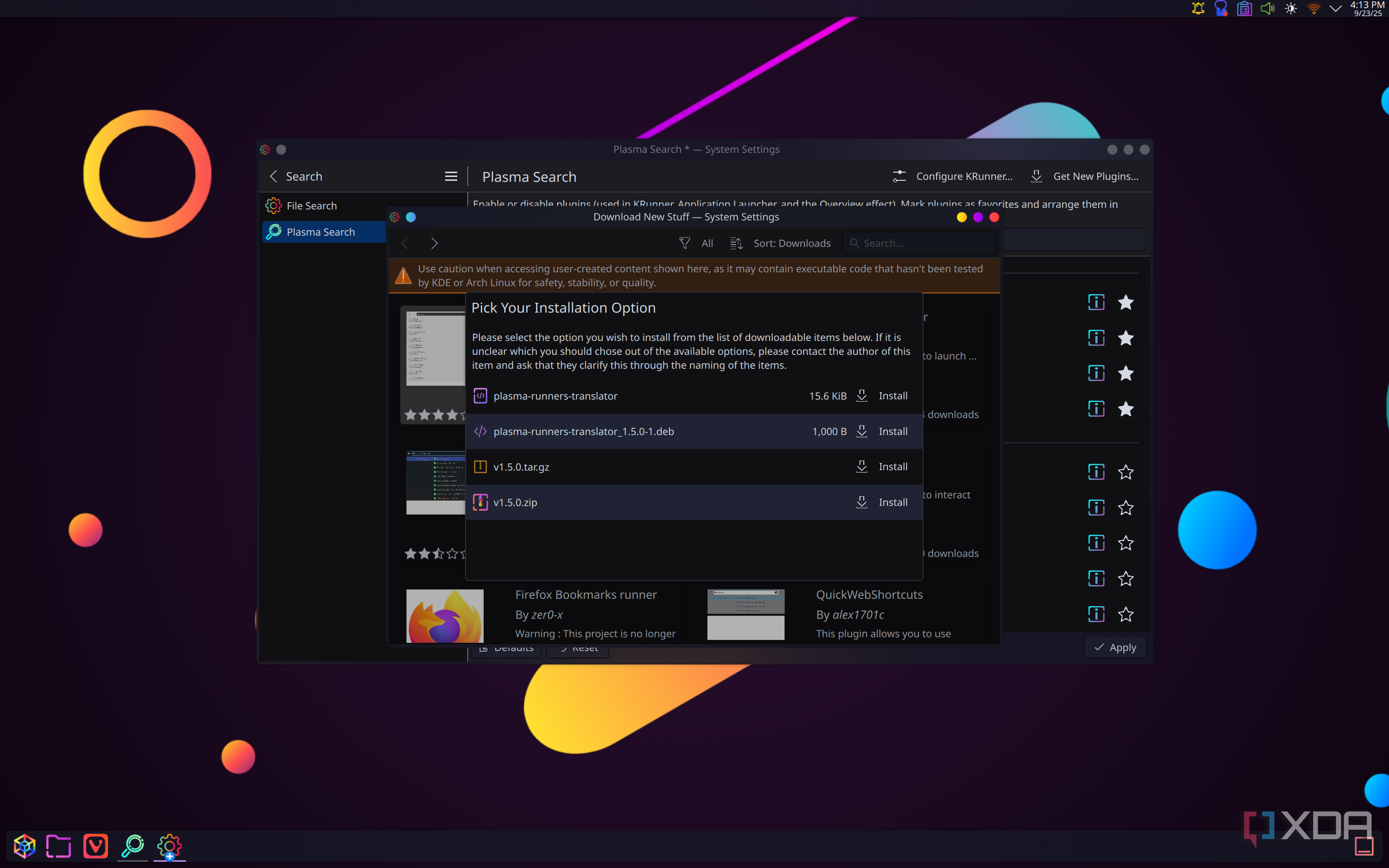
Task: Launch Vivaldi browser from the taskbar
Action: point(95,846)
